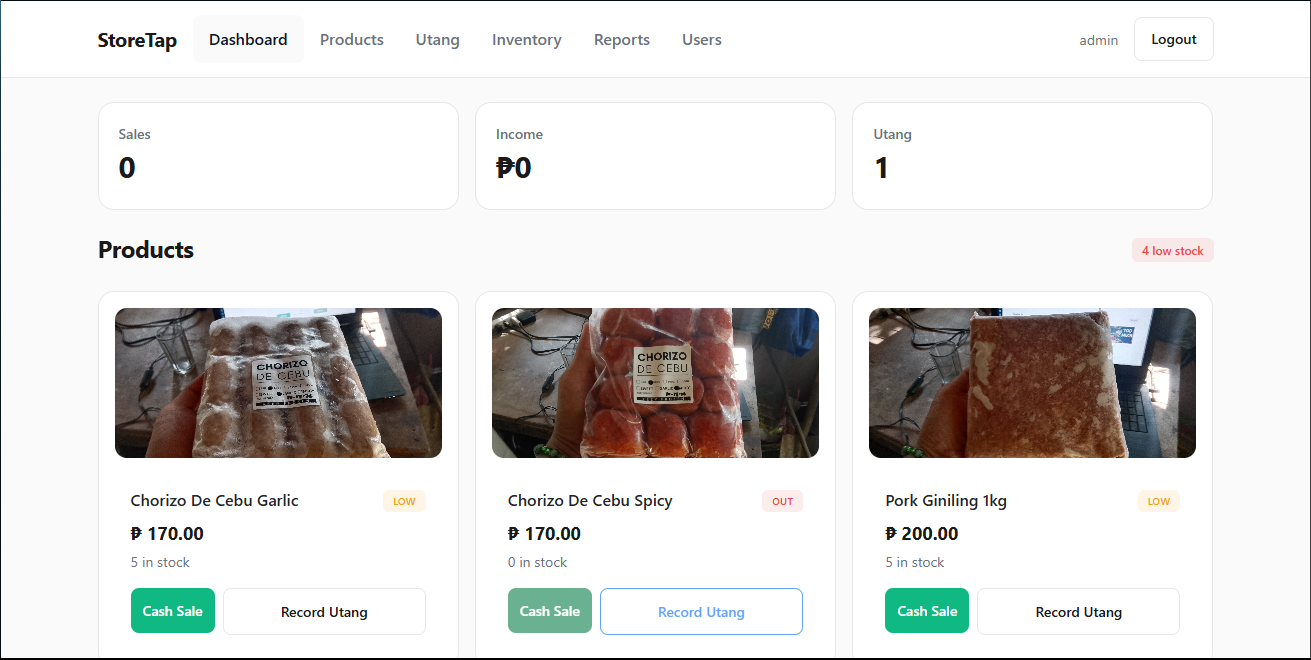This screenshot has height=660, width=1311.
Task: Open the Inventory page
Action: point(527,39)
